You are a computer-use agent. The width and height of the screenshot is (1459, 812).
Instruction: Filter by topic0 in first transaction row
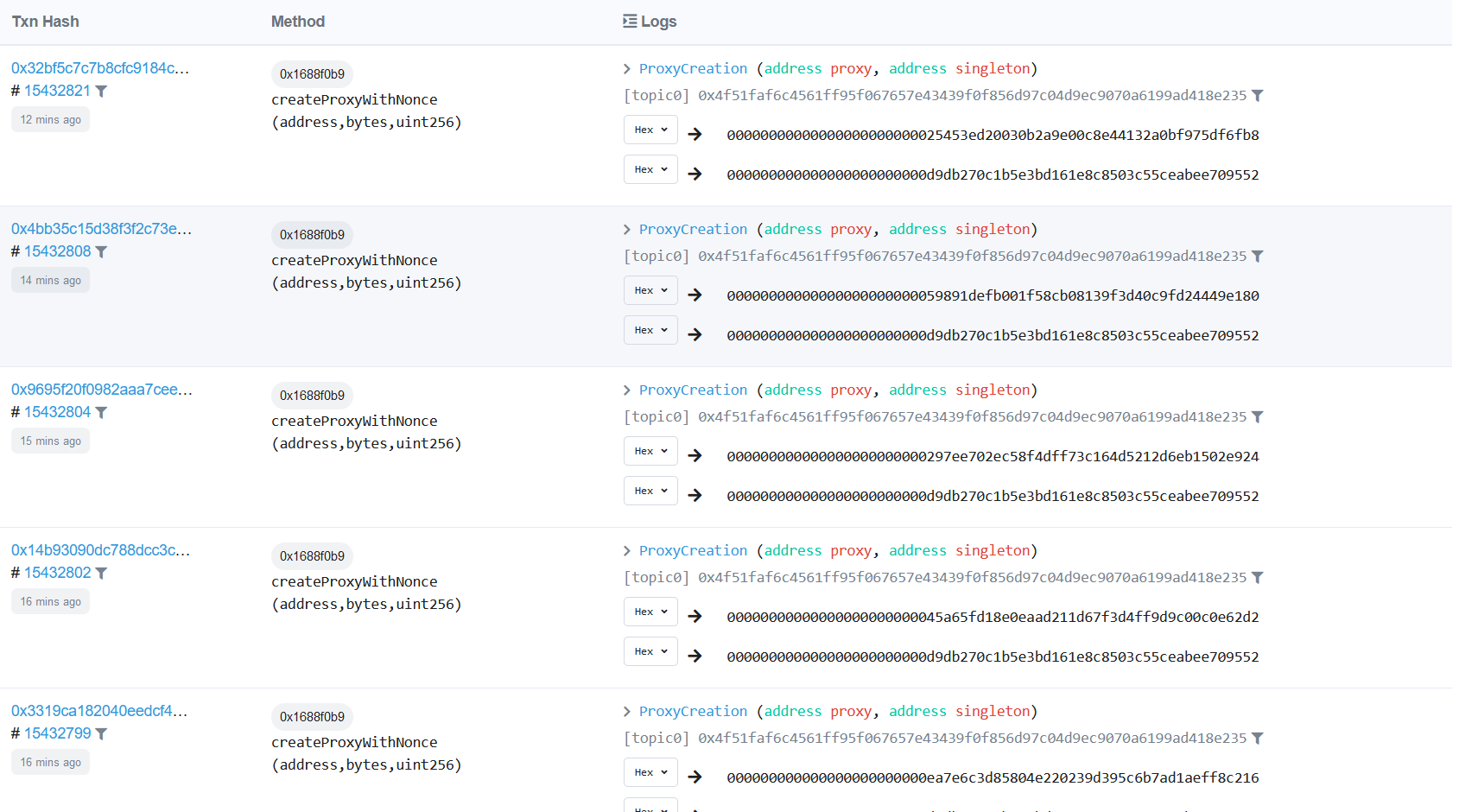point(1258,96)
